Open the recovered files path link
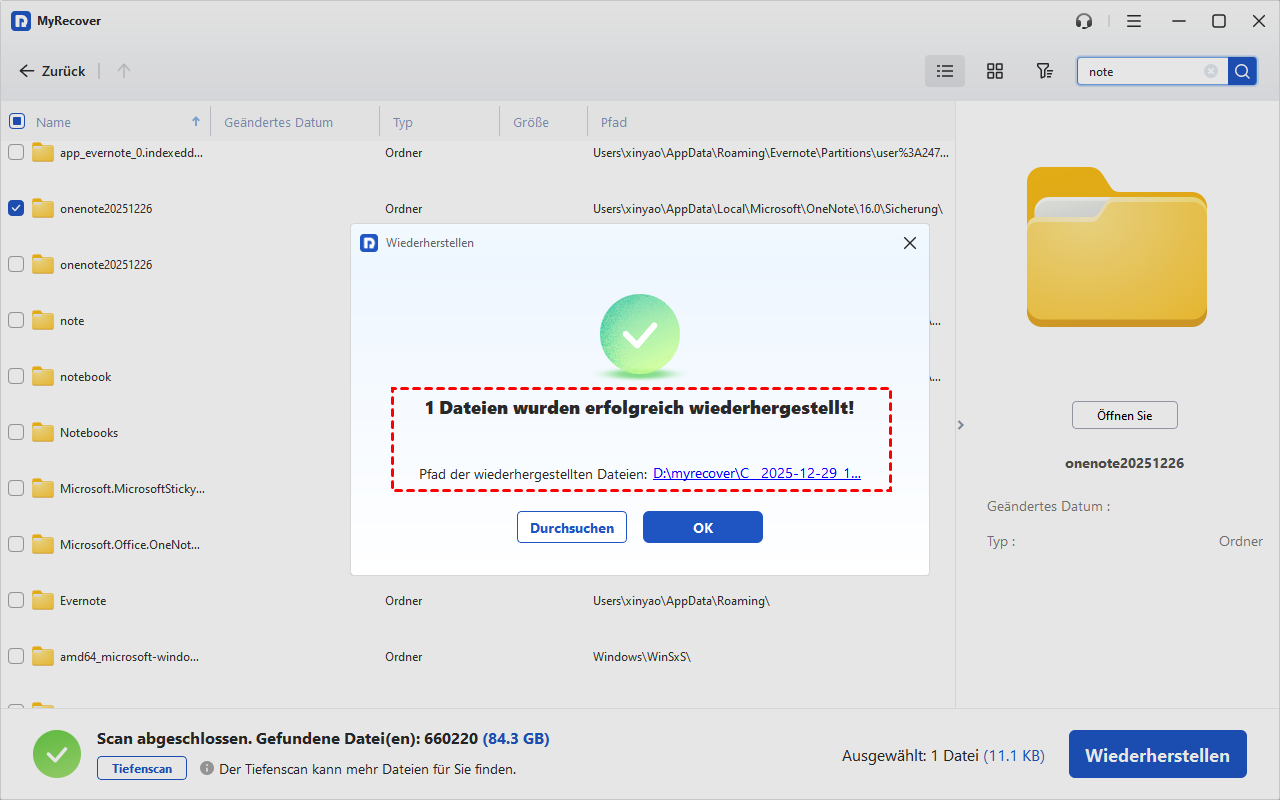This screenshot has height=800, width=1280. coord(756,474)
